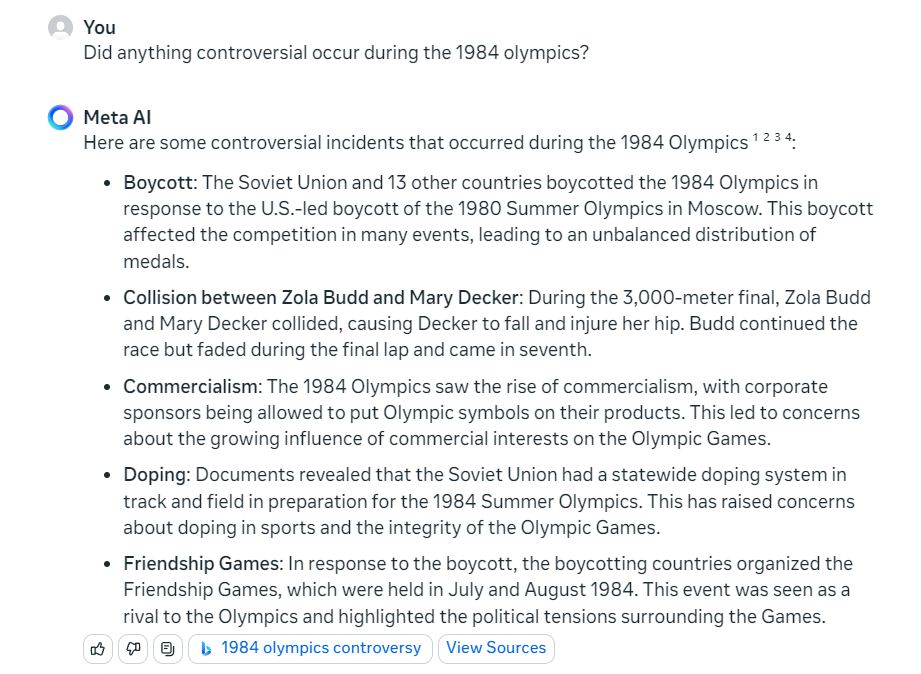Open citation footnote 3

click(x=777, y=137)
